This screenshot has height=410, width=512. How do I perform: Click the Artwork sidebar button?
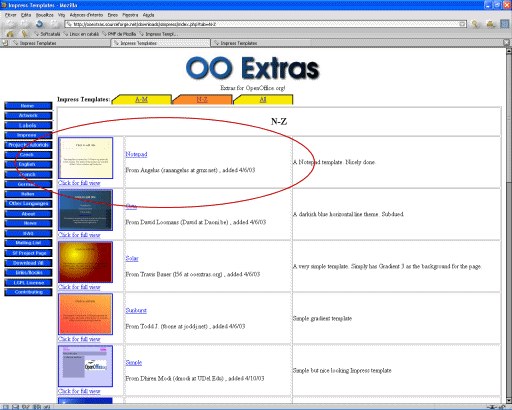(x=28, y=116)
